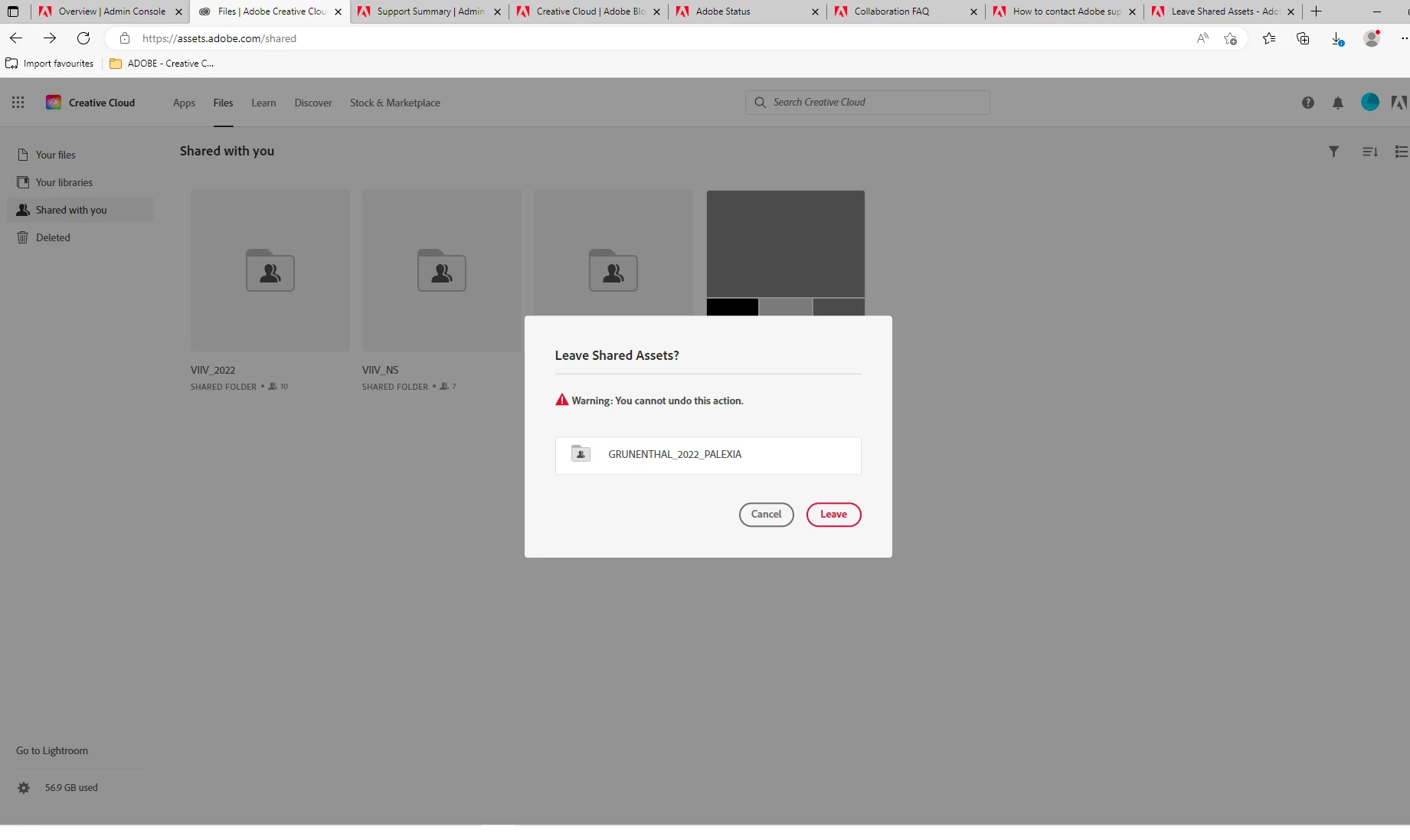Confirm with the Leave button
Viewport: 1410px width, 840px height.
pos(833,515)
